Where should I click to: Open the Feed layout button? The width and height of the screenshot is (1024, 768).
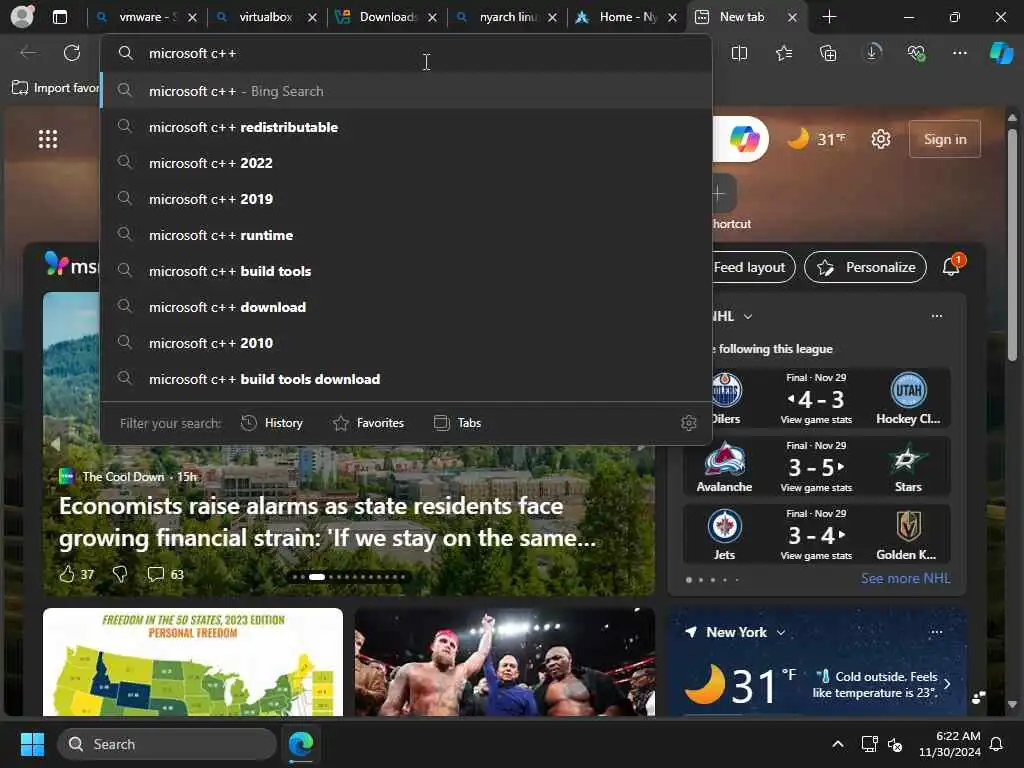coord(750,267)
